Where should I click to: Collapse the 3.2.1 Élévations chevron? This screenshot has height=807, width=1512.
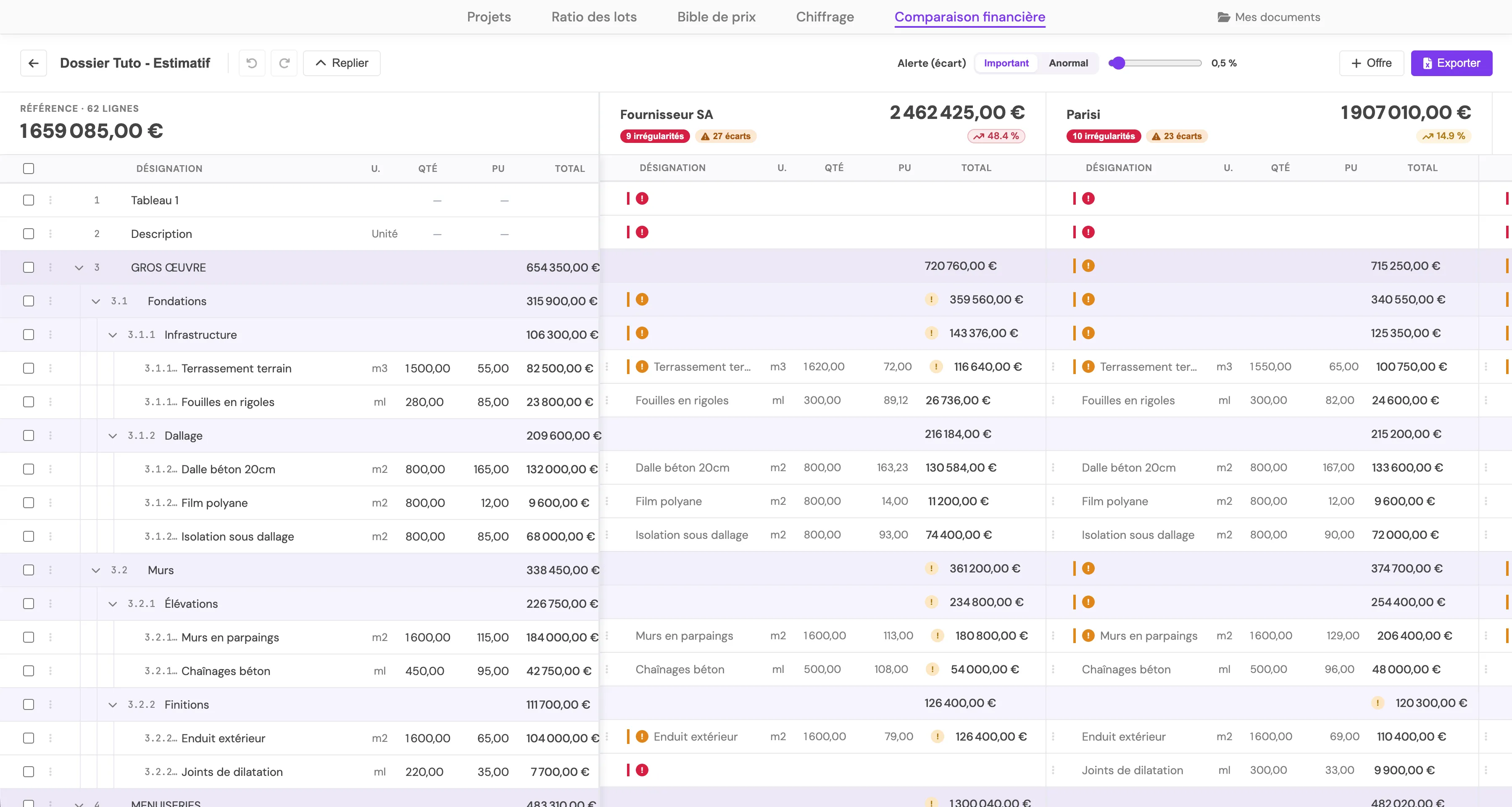113,604
